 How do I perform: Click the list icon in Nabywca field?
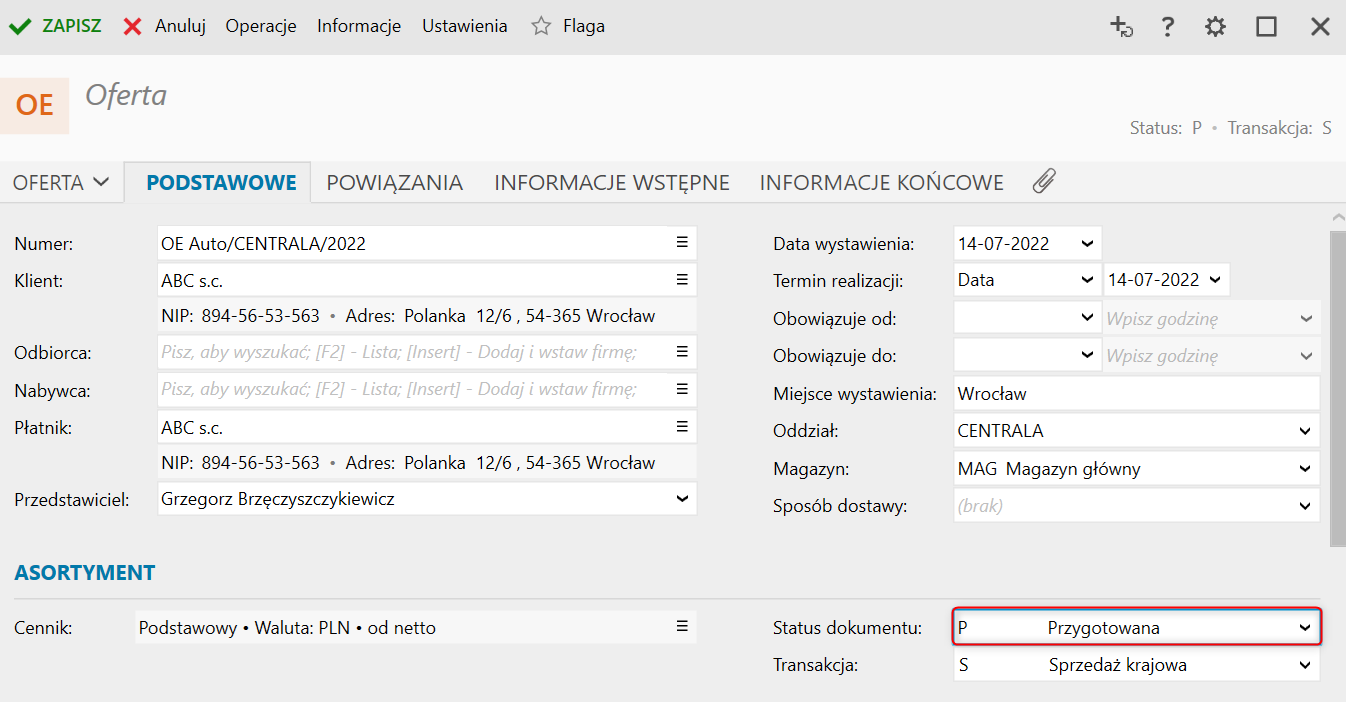pyautogui.click(x=682, y=389)
